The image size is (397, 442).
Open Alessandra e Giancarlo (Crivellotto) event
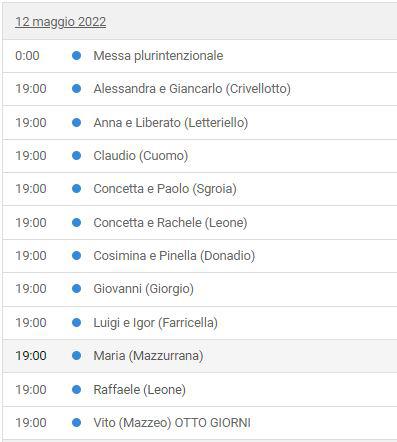(x=192, y=89)
